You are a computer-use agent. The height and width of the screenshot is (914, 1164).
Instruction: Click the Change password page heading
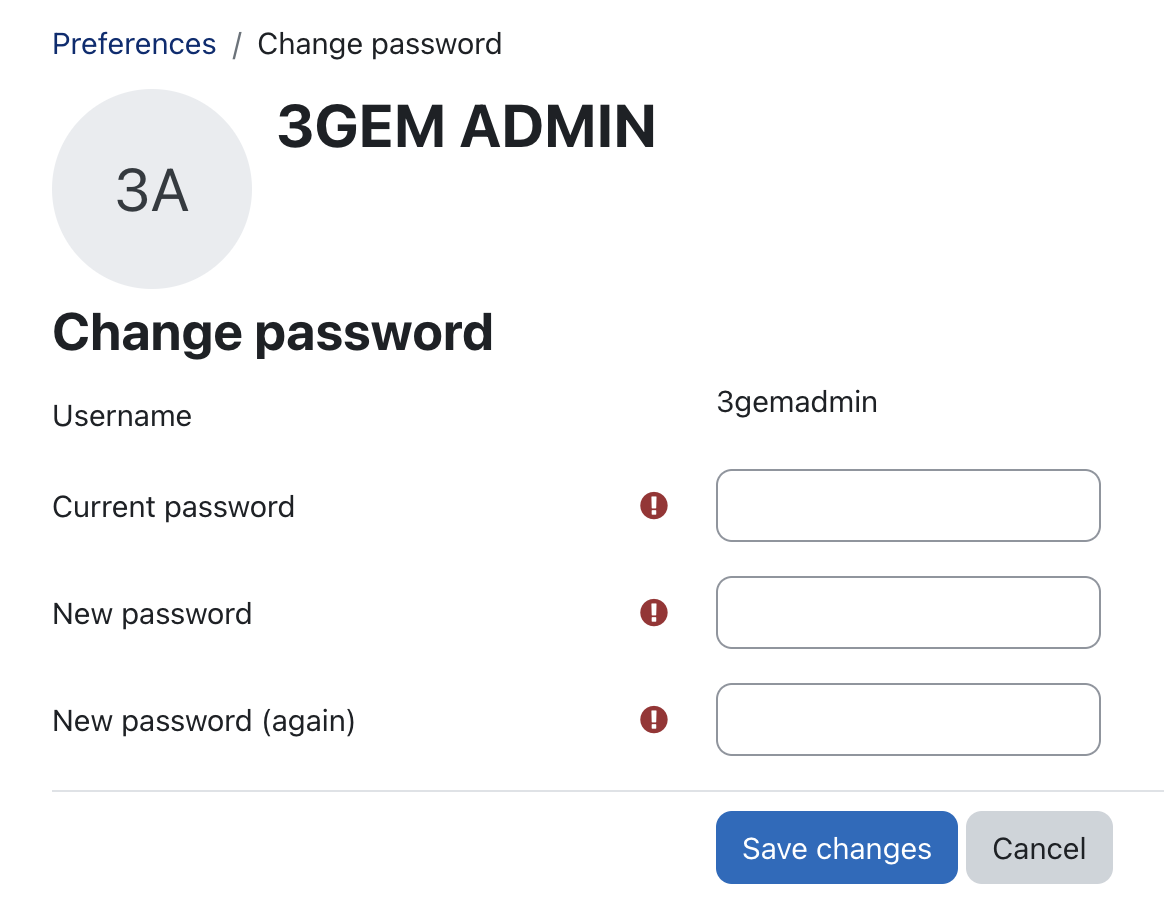273,332
